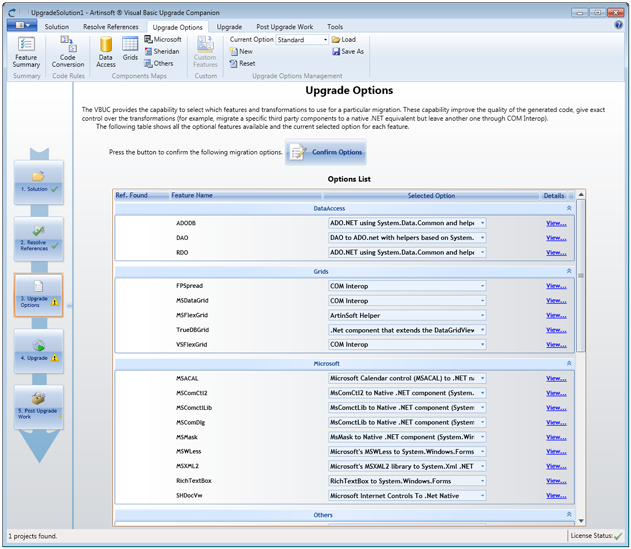Open help question mark icon
The height and width of the screenshot is (549, 631).
point(619,25)
